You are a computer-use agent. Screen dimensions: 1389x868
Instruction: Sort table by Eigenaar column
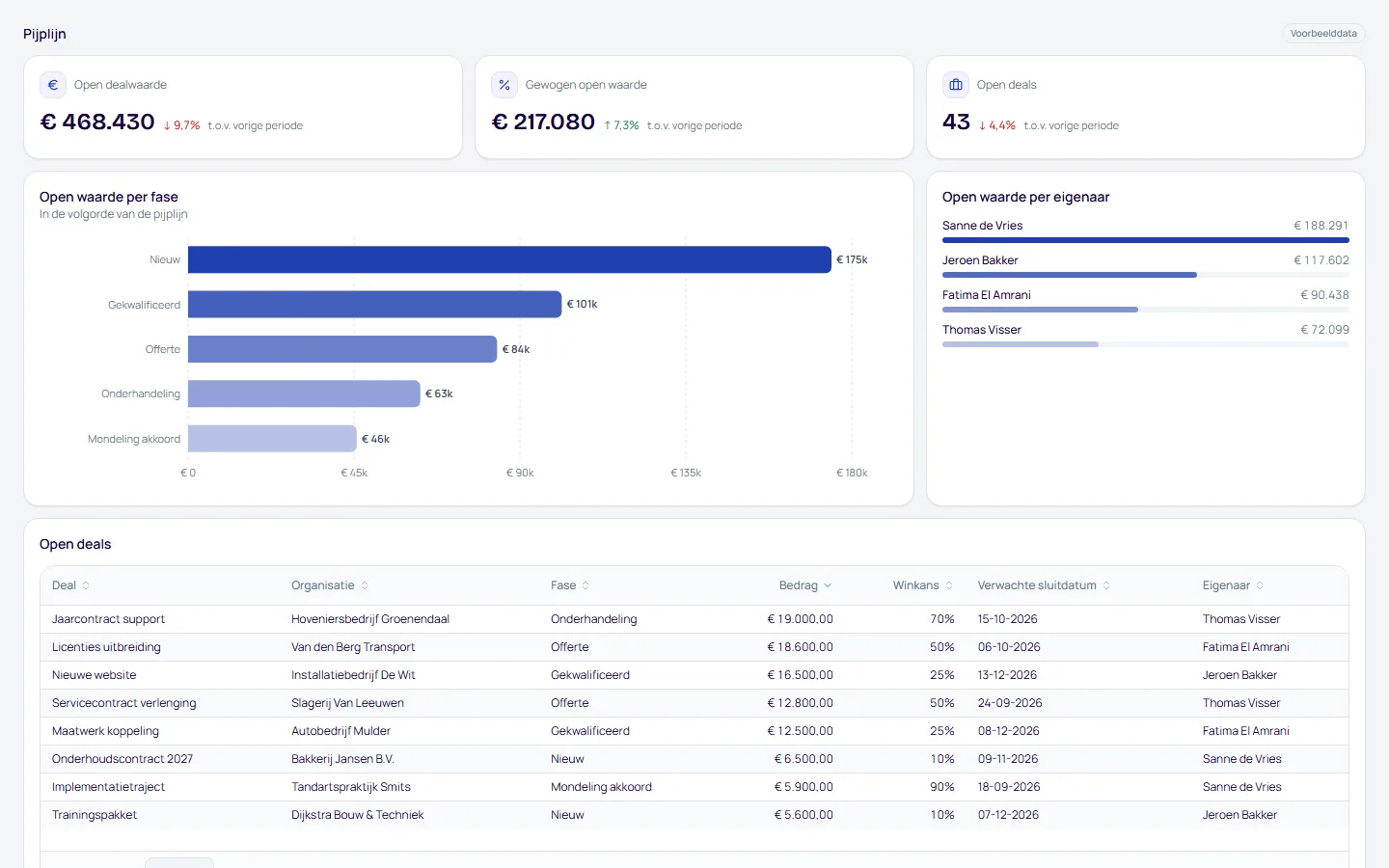point(1233,585)
